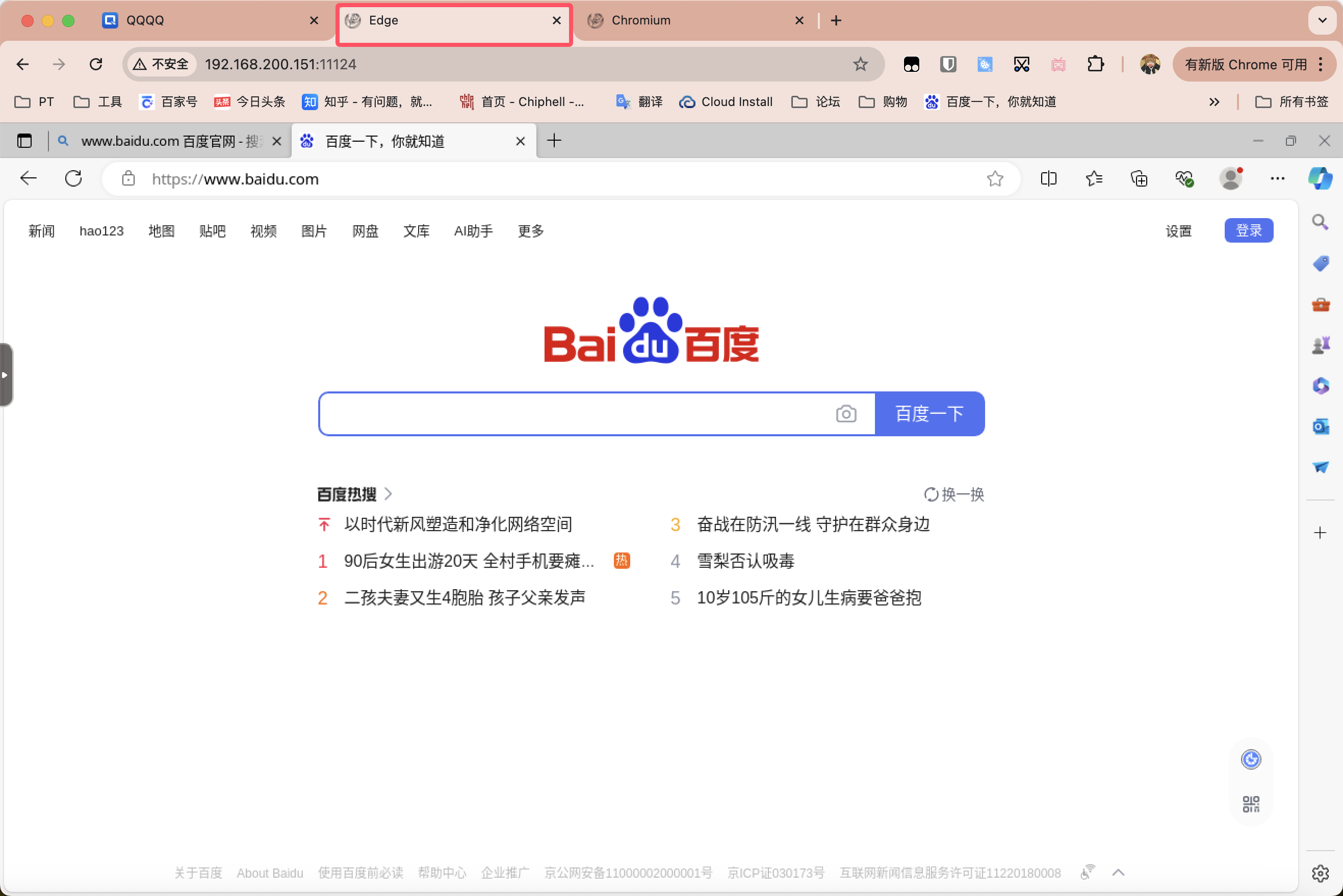Viewport: 1343px width, 896px height.
Task: Open Edge sidebar tools briefcase icon
Action: 1321,305
